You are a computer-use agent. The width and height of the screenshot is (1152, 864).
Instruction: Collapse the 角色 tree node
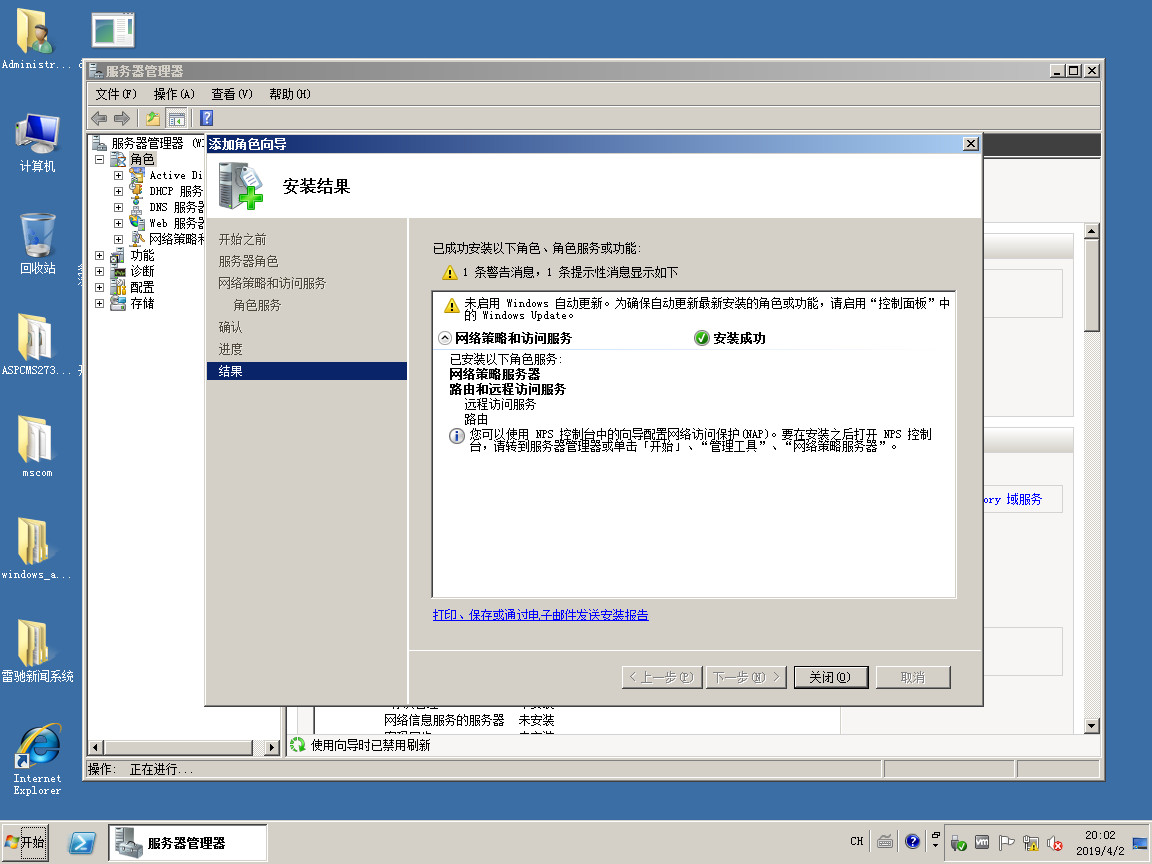click(100, 159)
